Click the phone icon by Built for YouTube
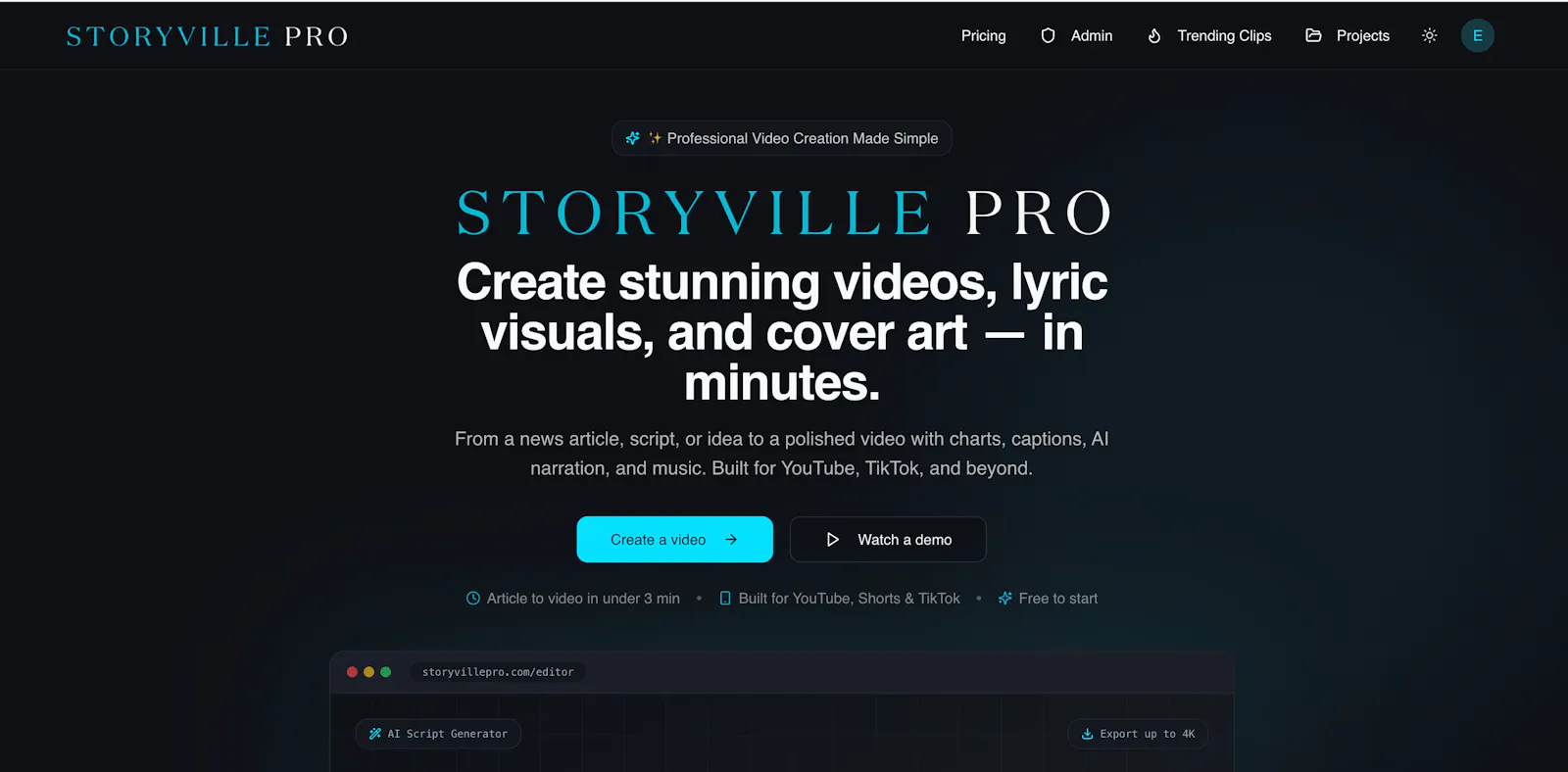Viewport: 1568px width, 772px height. (725, 598)
